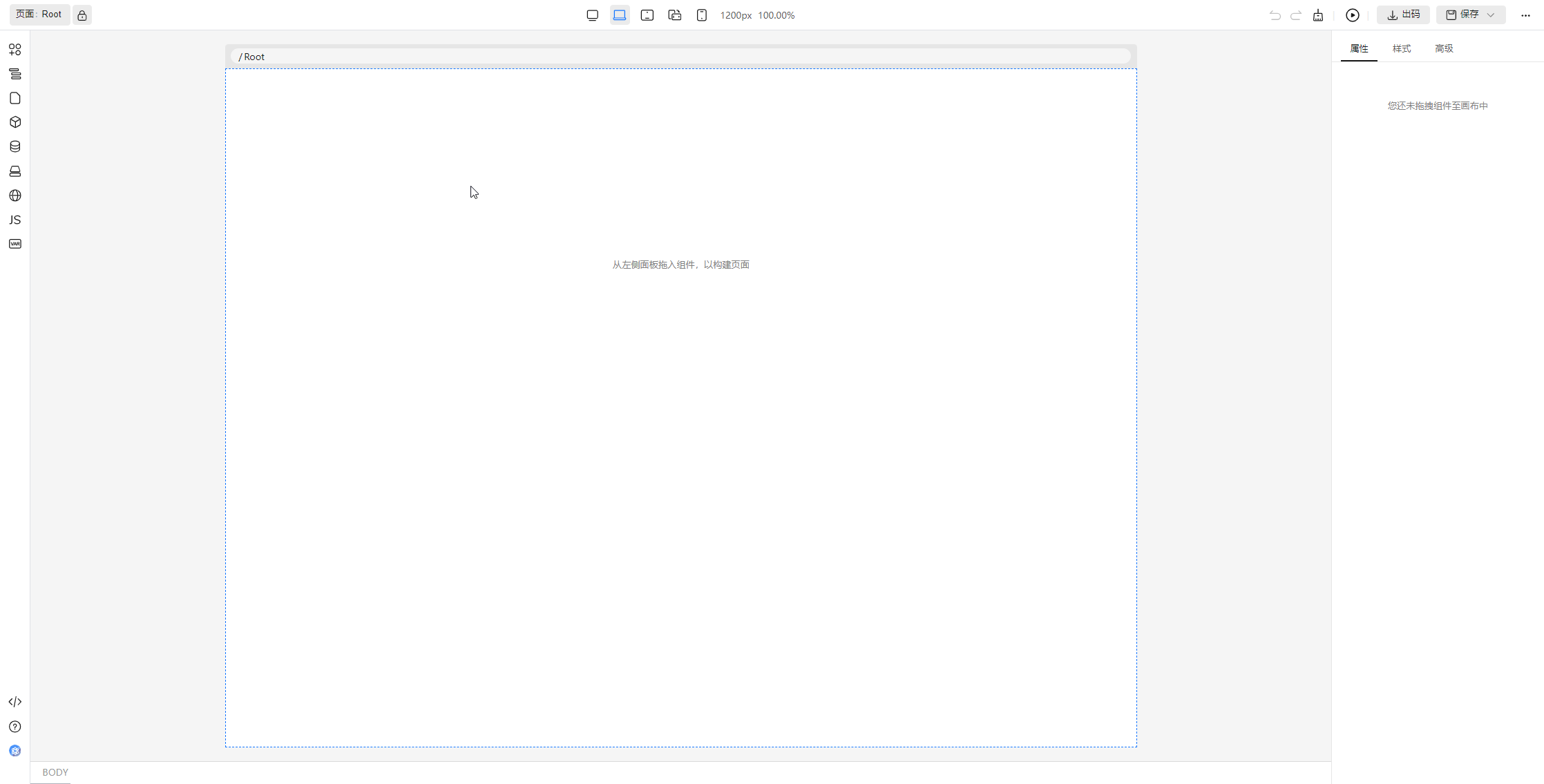Image resolution: width=1544 pixels, height=784 pixels.
Task: Open the outline tree panel
Action: click(15, 74)
